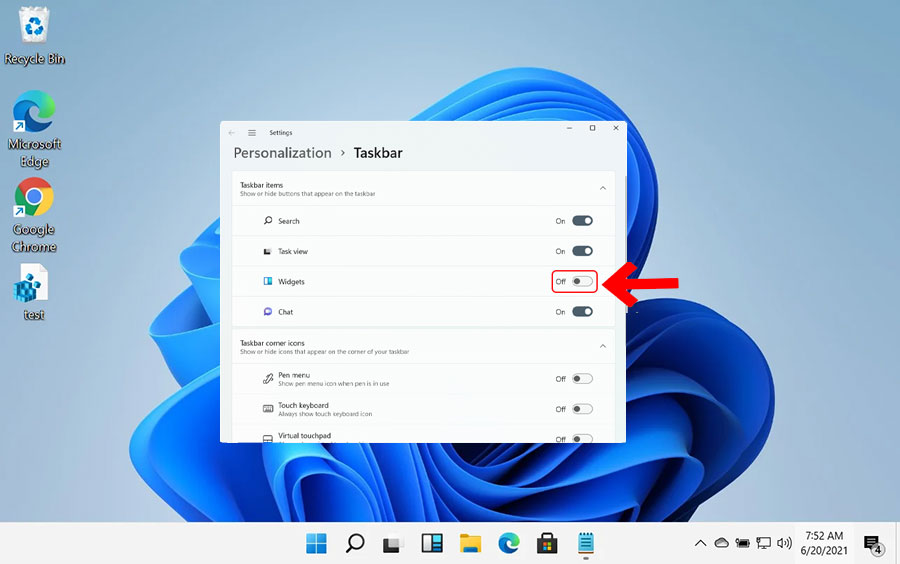Open the Start menu on the taskbar
Image resolution: width=900 pixels, height=564 pixels.
pos(316,543)
